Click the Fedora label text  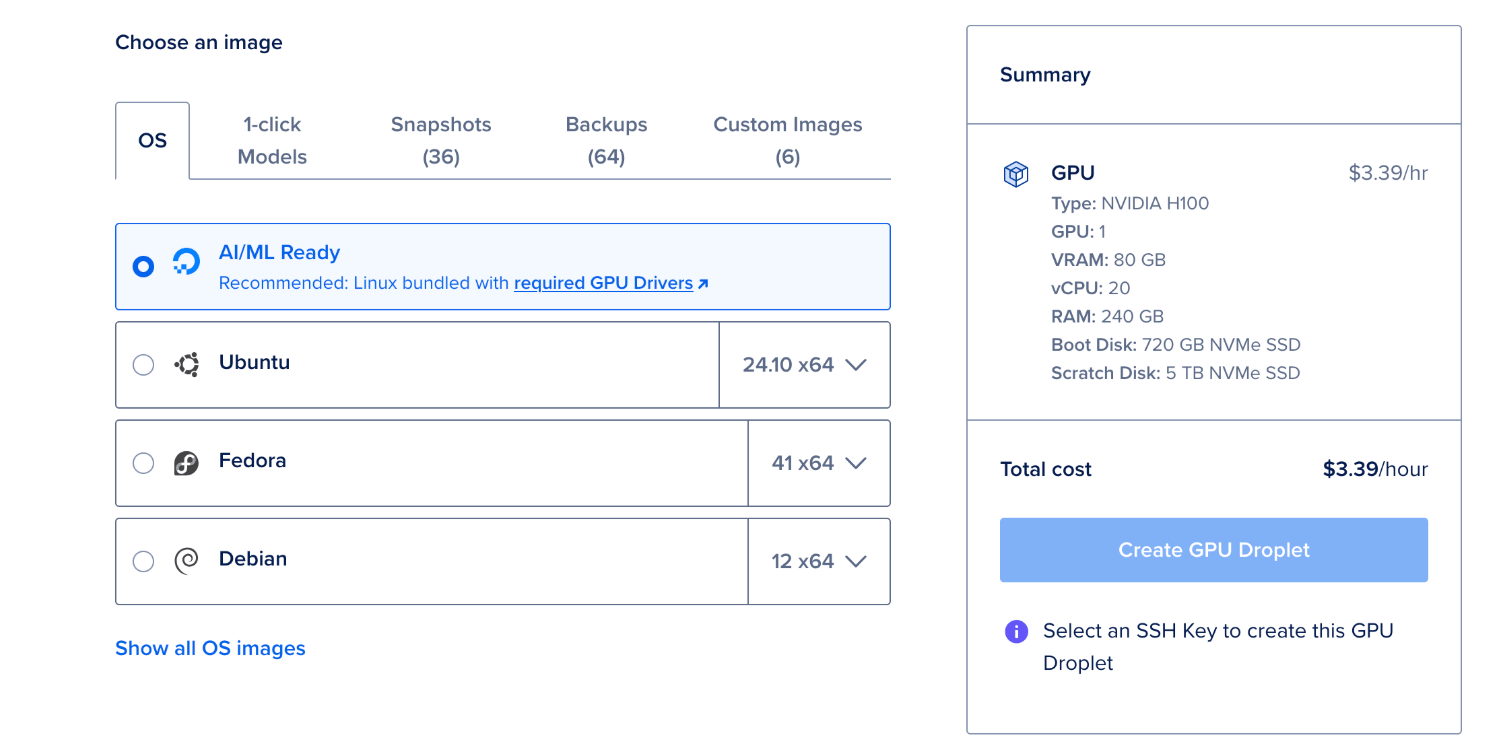252,460
